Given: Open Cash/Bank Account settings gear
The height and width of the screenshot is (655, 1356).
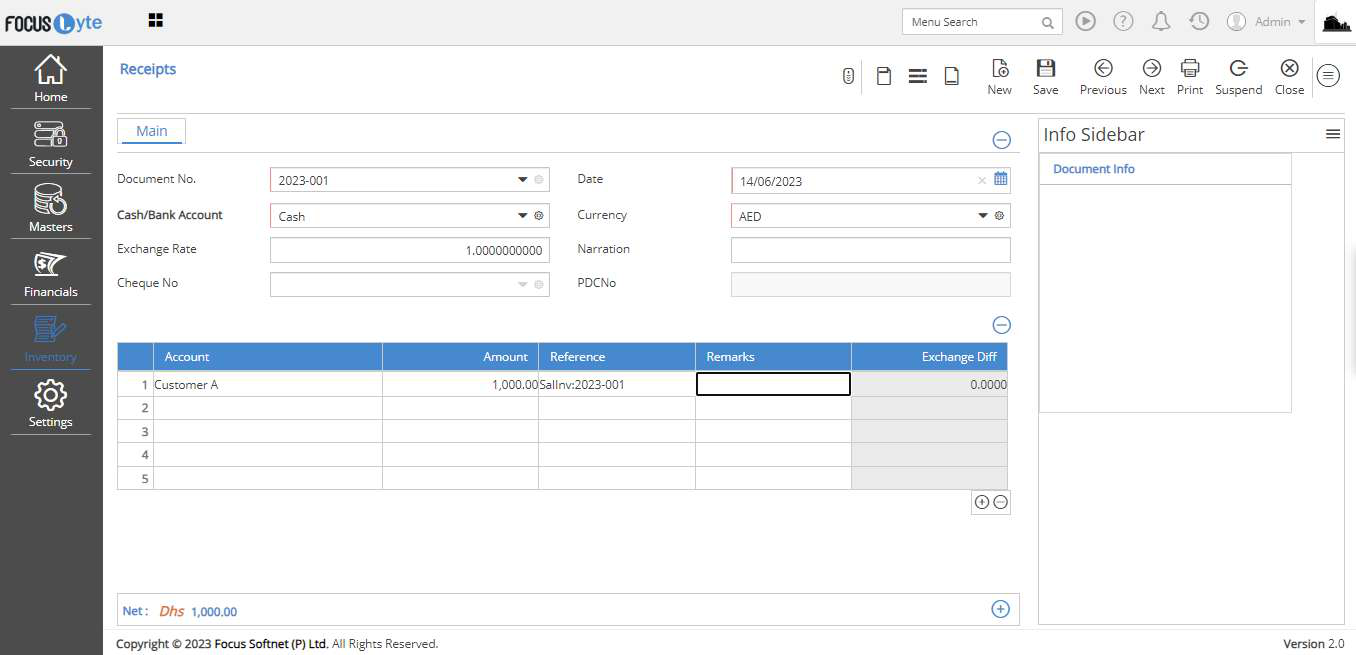Looking at the screenshot, I should pos(539,215).
